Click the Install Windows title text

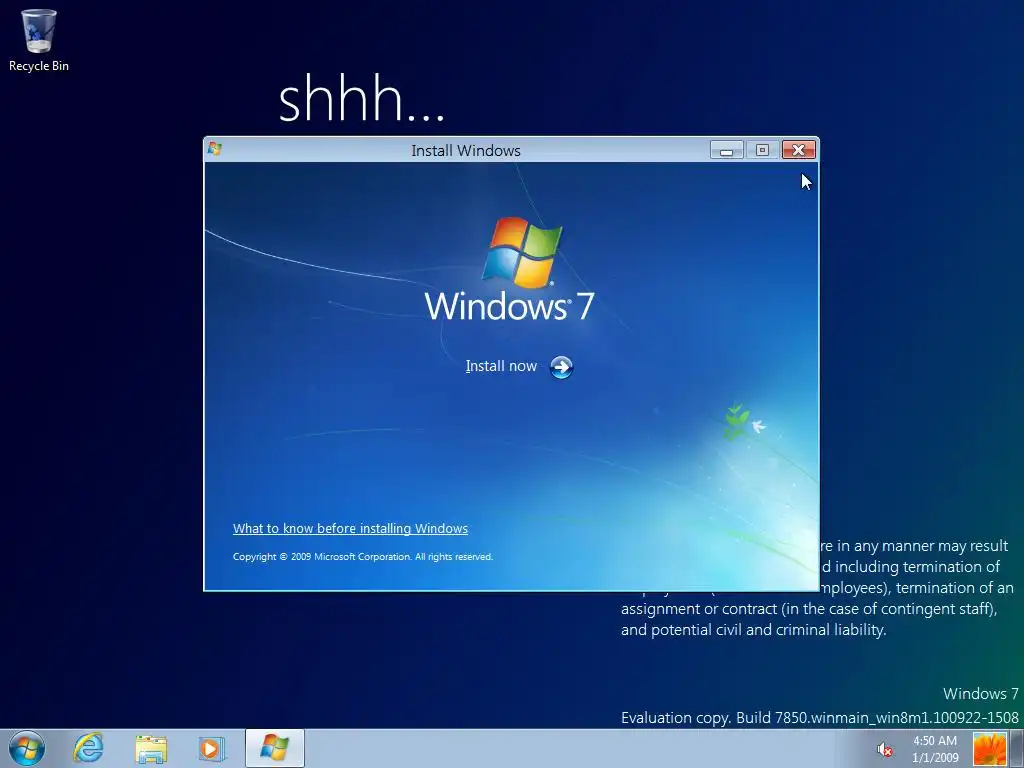(466, 150)
